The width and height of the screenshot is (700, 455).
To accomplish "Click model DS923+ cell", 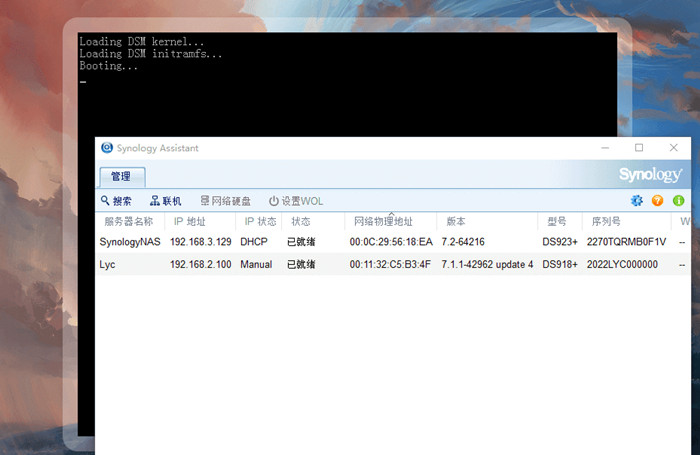I will 560,242.
